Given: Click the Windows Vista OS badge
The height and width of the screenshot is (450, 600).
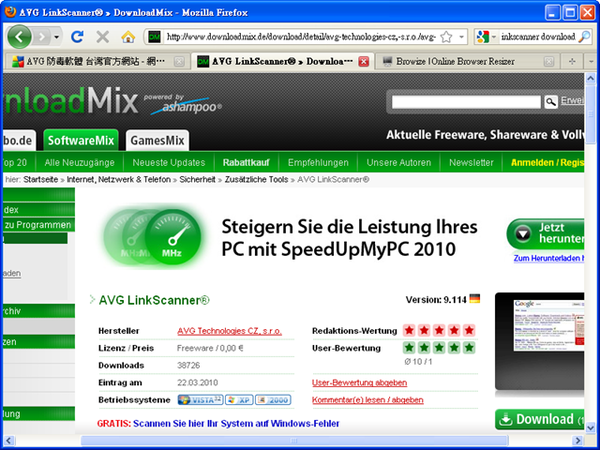Looking at the screenshot, I should click(201, 400).
